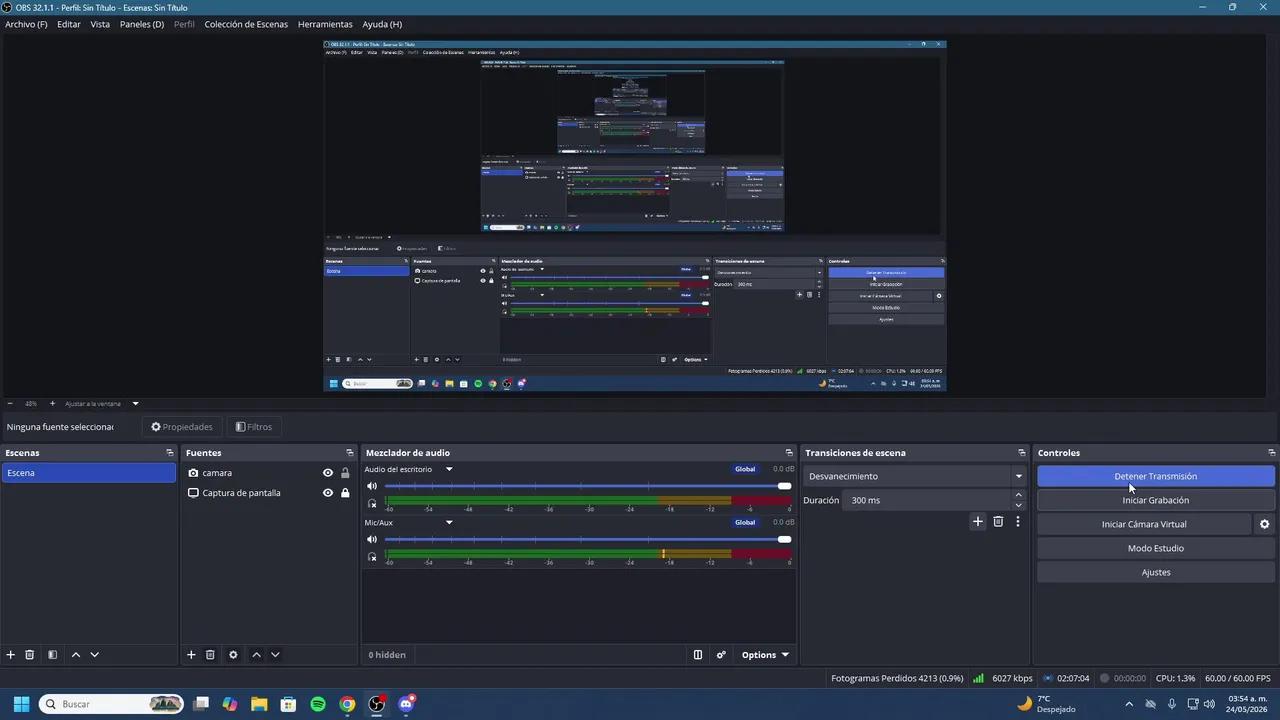
Task: Add a new scene with the plus icon
Action: point(11,655)
